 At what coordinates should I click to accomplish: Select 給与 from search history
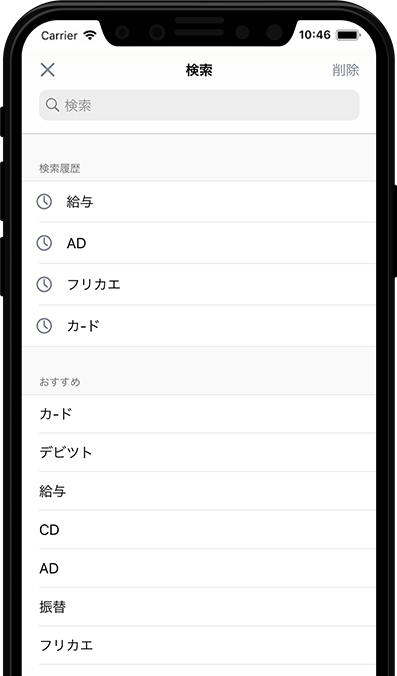[199, 202]
